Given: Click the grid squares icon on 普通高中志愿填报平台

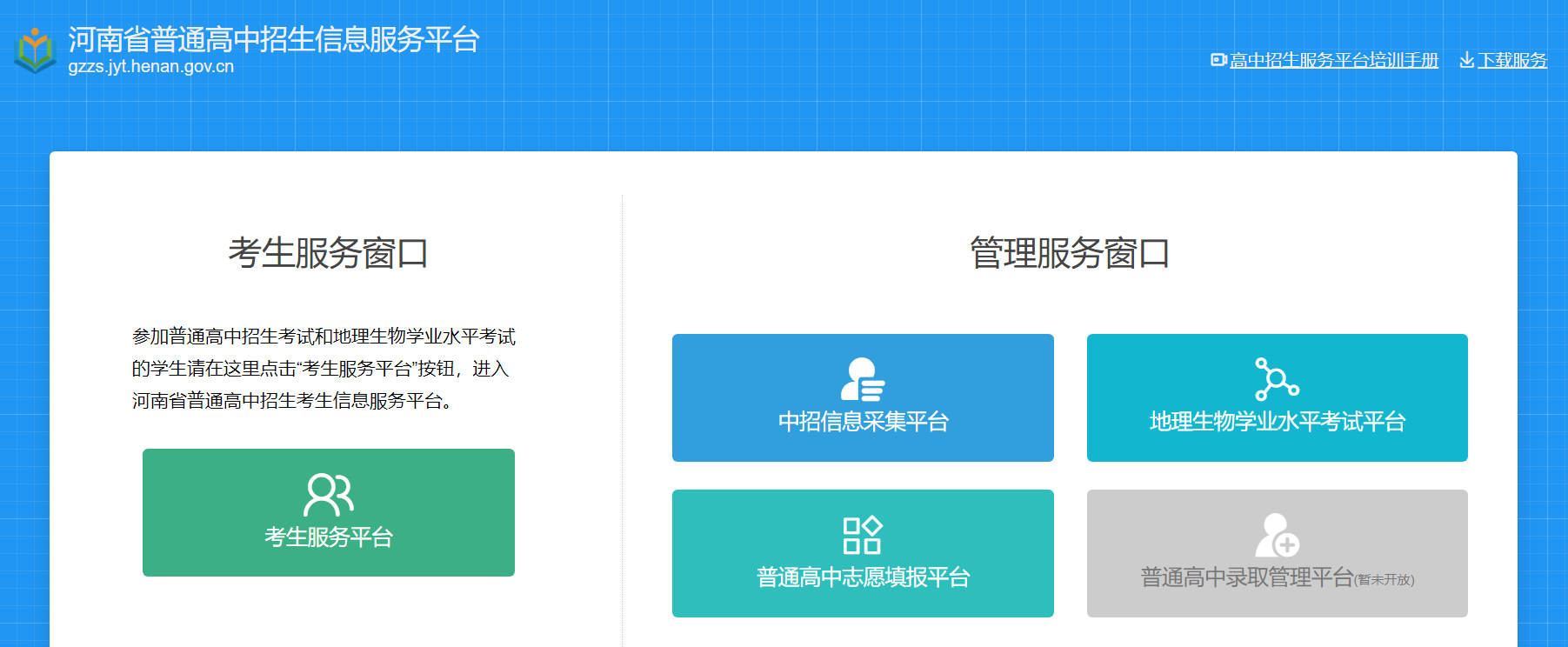Looking at the screenshot, I should tap(863, 535).
